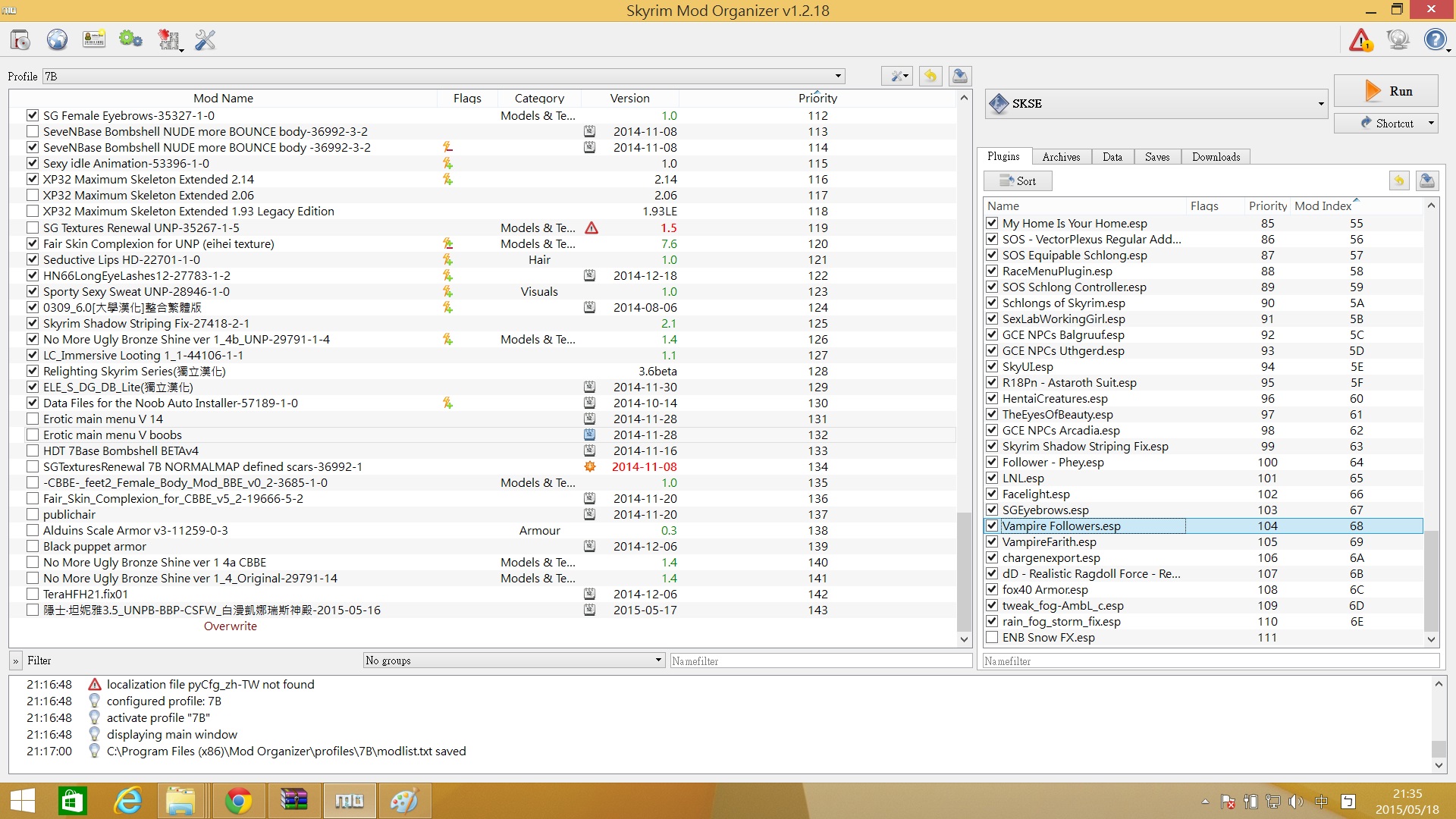Open the Nexus globe browser icon
The height and width of the screenshot is (819, 1456).
point(57,39)
